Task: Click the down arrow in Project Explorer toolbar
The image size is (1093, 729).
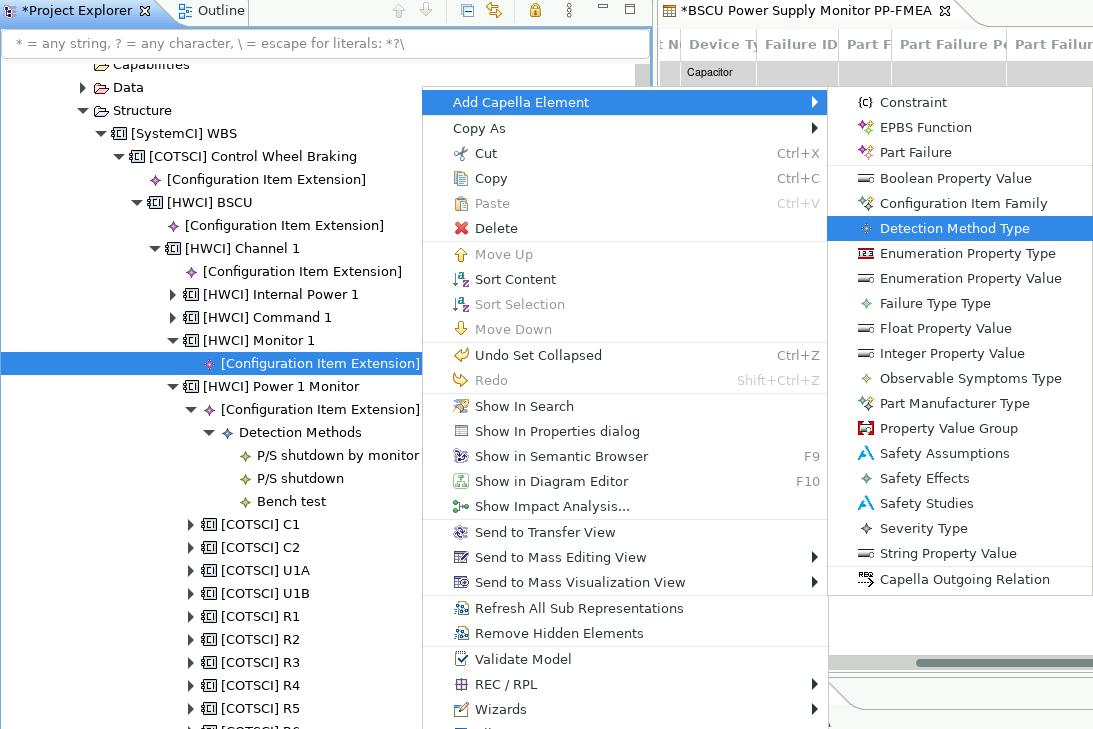Action: click(426, 10)
